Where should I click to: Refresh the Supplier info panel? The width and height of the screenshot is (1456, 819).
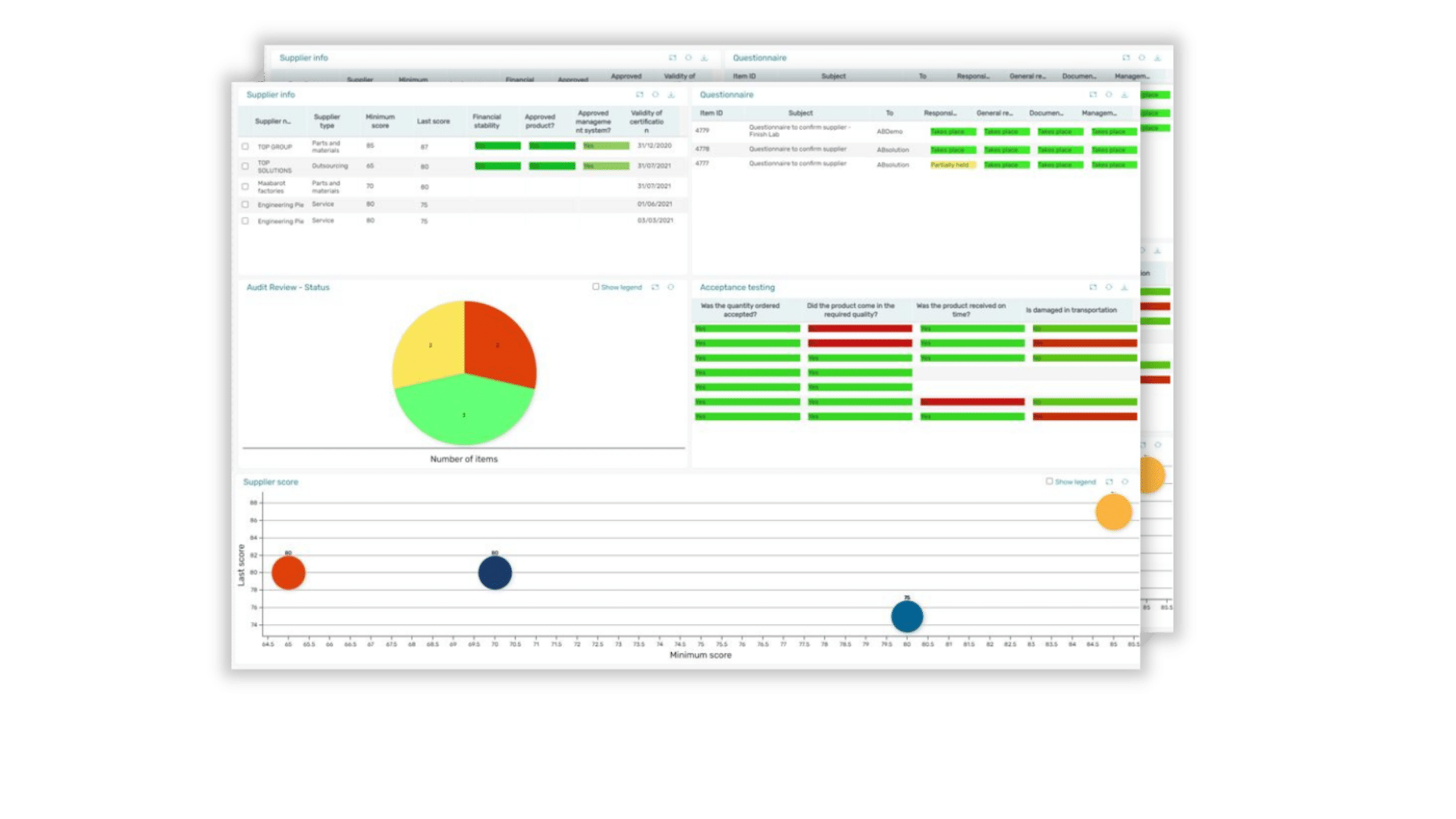(x=654, y=95)
